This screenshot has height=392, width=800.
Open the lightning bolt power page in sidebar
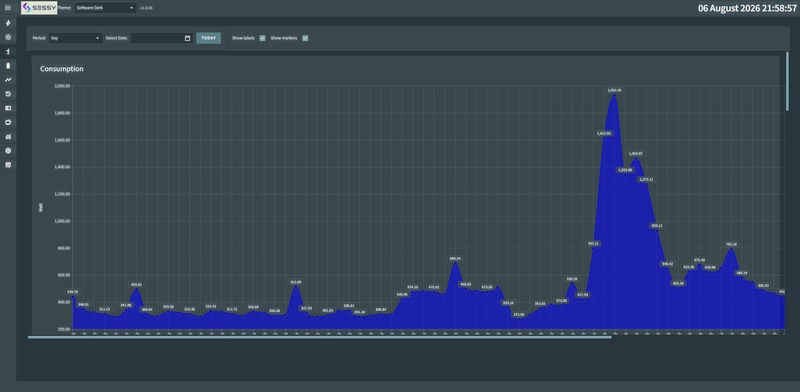[x=8, y=23]
